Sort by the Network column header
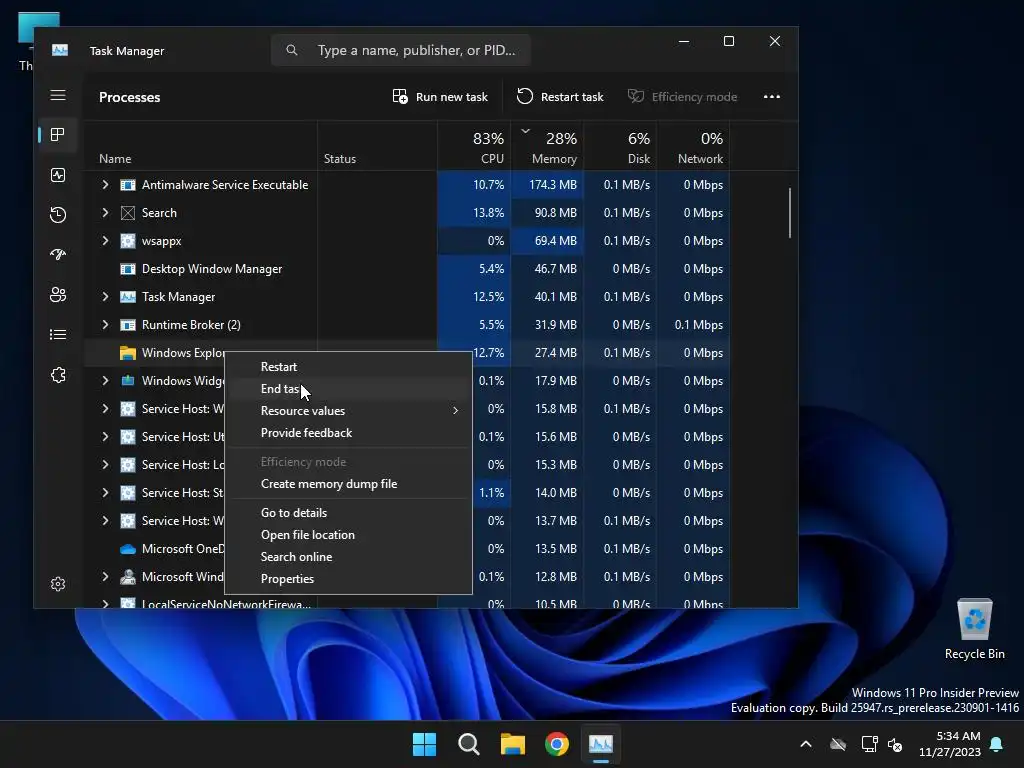Screen dimensions: 1024x768 click(694, 147)
